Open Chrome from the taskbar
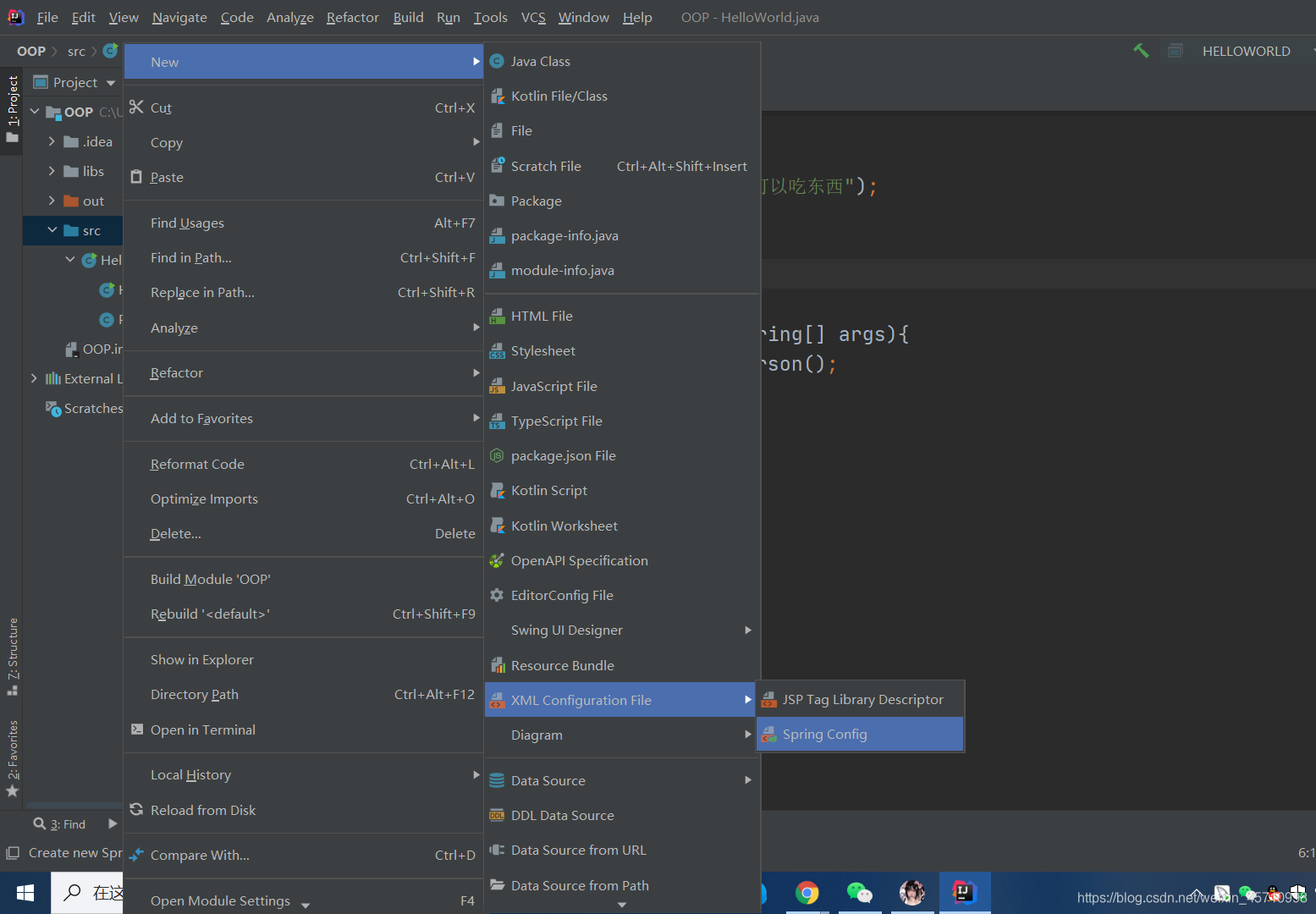This screenshot has width=1316, height=914. click(x=807, y=893)
